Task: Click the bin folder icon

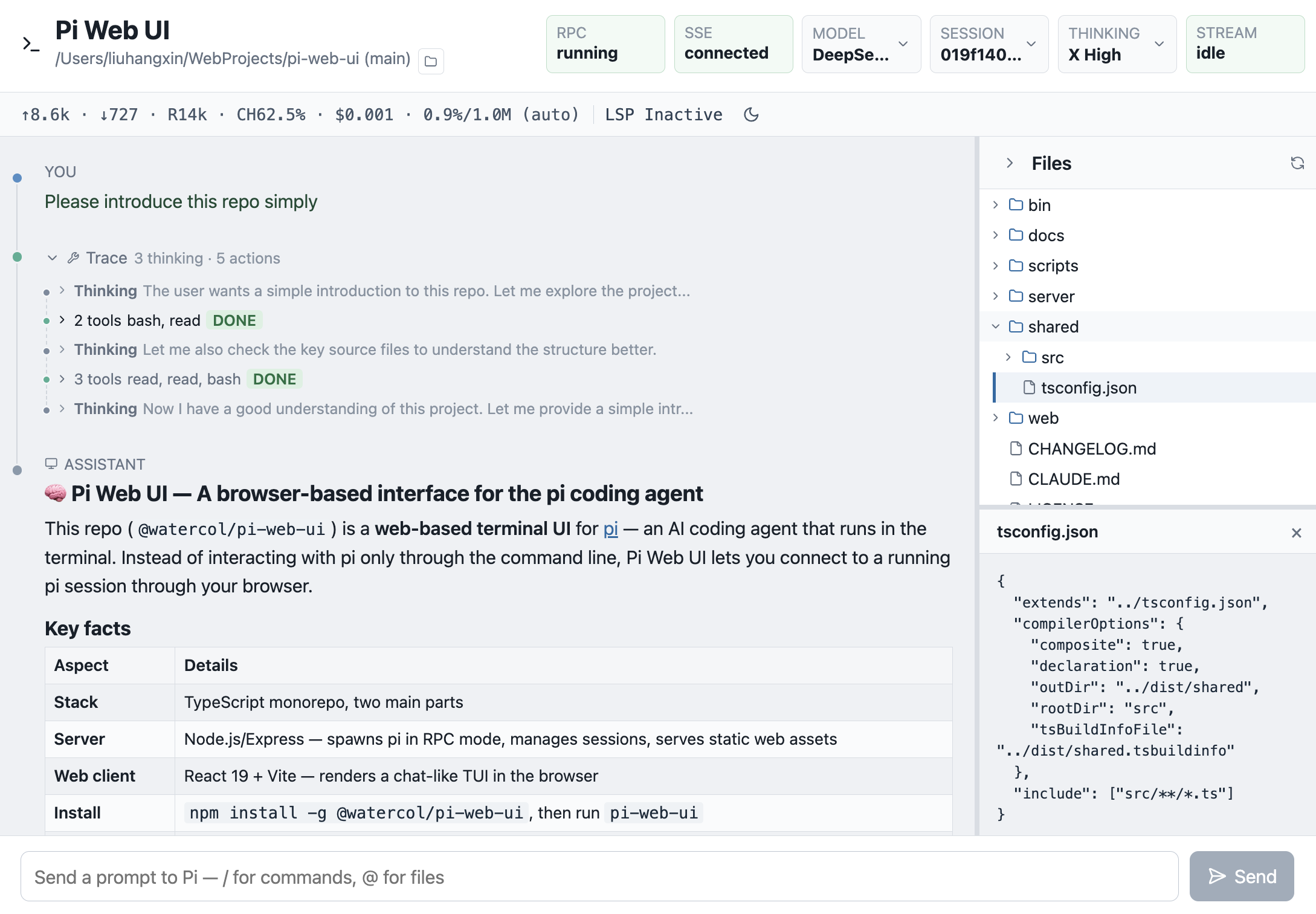Action: click(x=1016, y=205)
